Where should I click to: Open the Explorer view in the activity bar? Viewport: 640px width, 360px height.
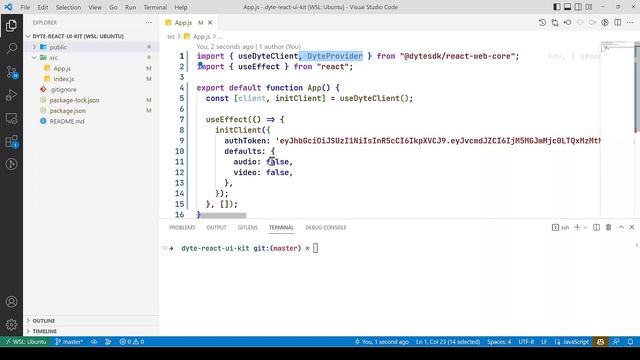pos(11,26)
